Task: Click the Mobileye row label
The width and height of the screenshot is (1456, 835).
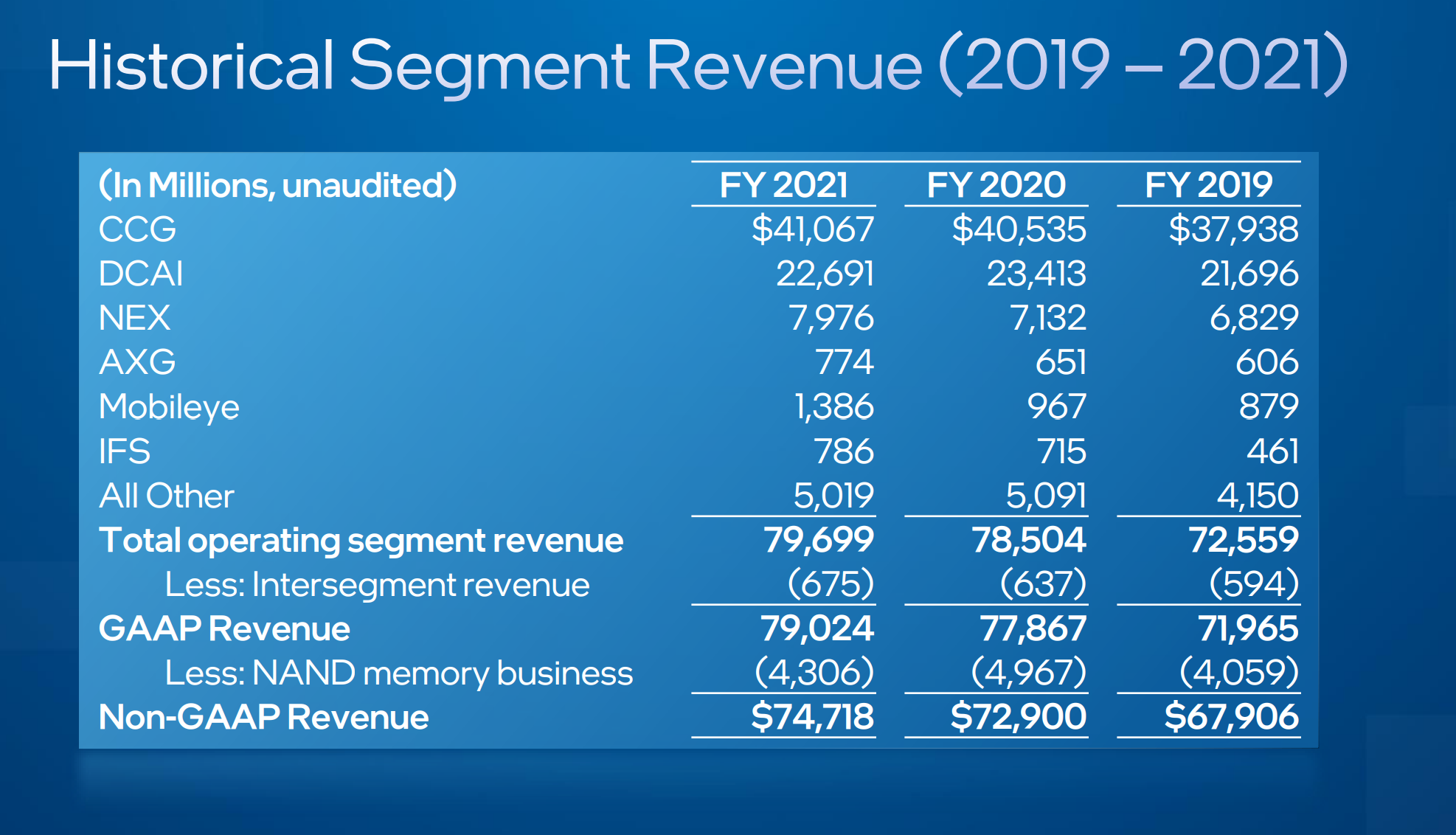Action: click(169, 407)
